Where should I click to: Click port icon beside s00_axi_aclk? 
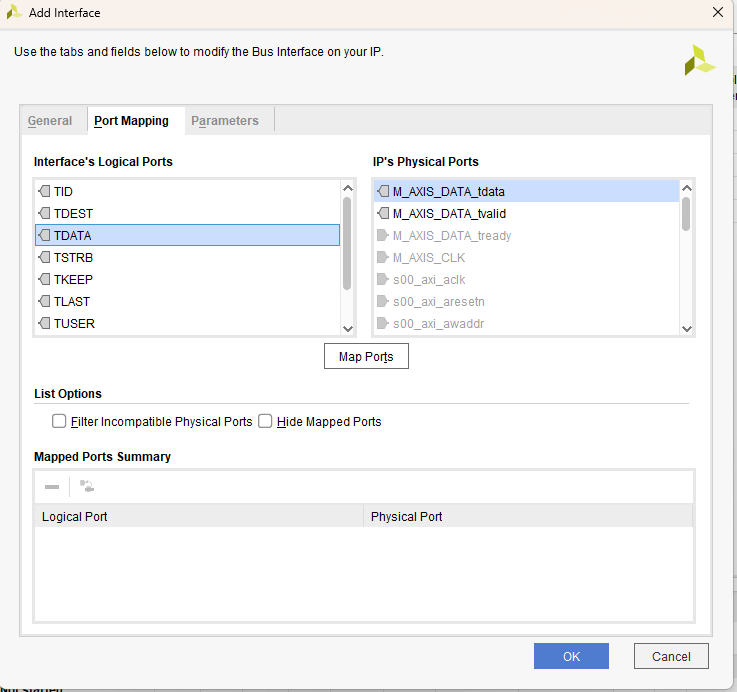click(x=383, y=279)
